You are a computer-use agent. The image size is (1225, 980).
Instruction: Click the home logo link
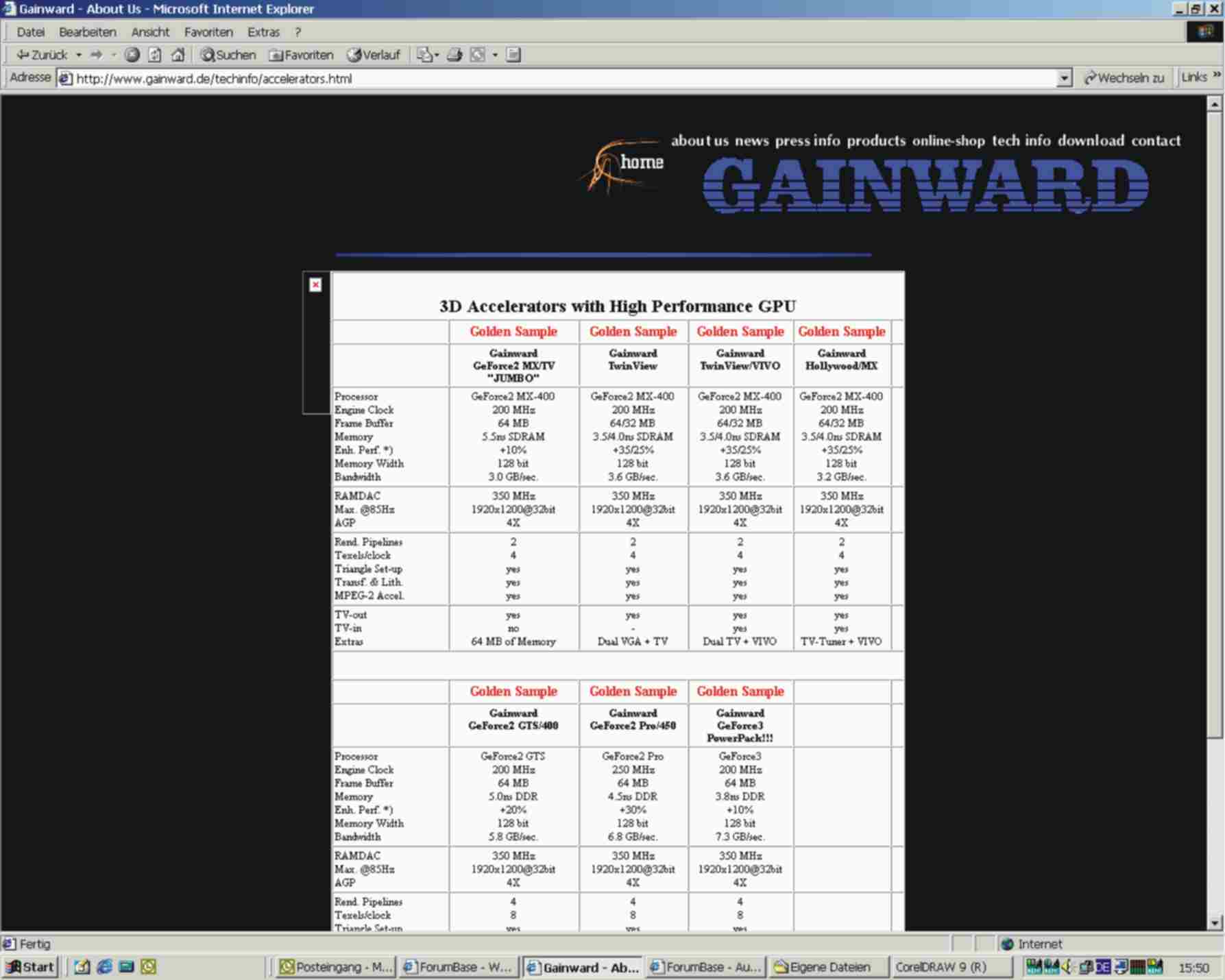point(624,164)
